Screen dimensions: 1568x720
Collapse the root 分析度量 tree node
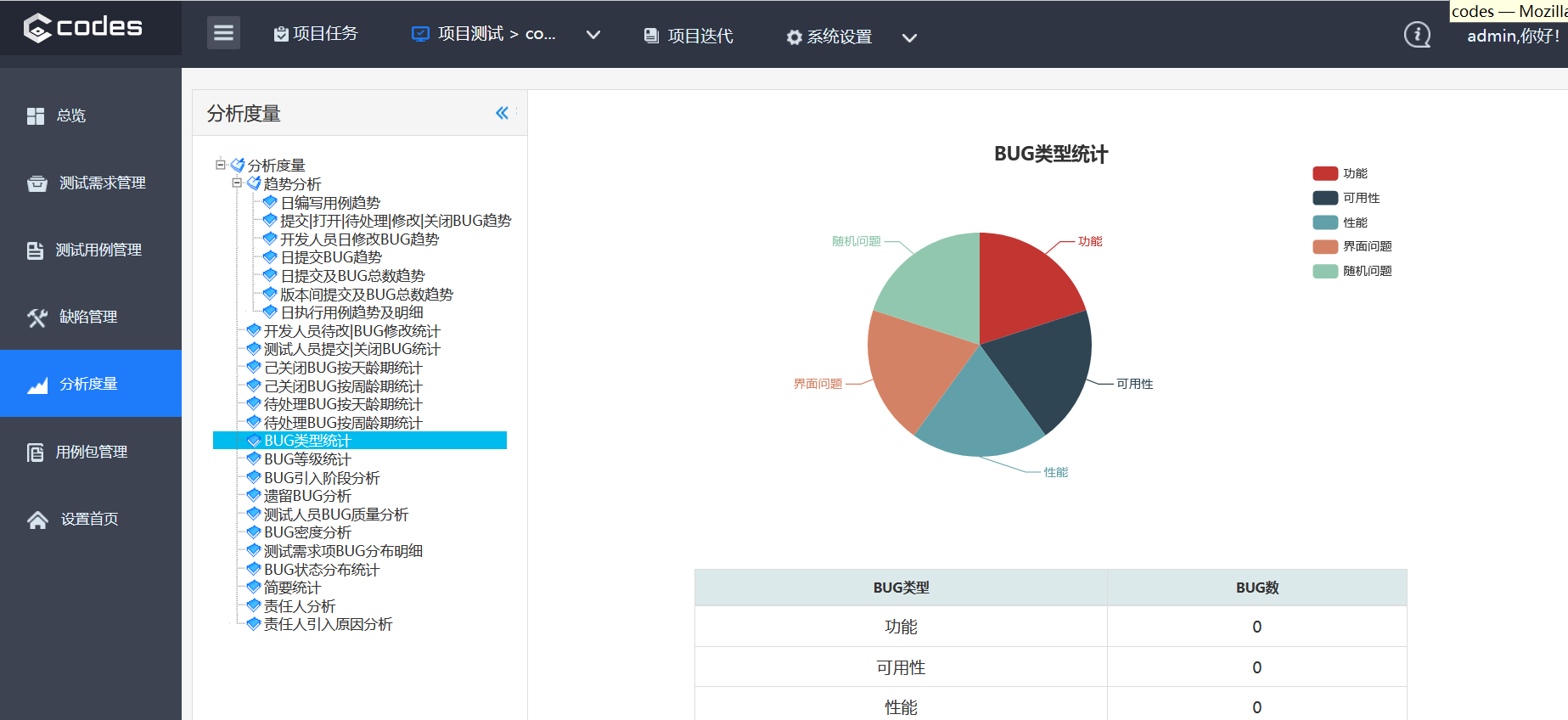pos(221,164)
